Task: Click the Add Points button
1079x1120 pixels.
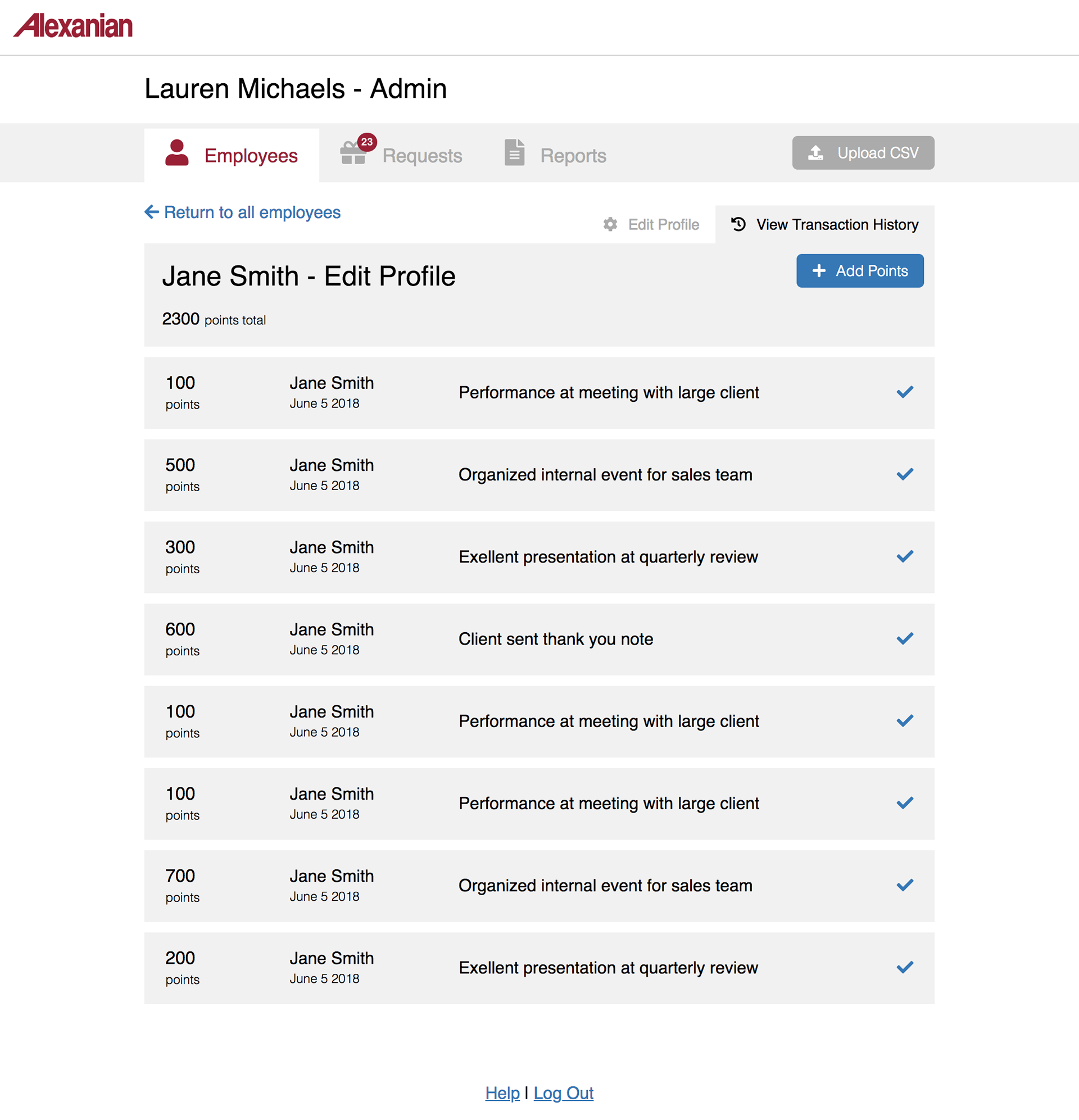Action: 859,271
